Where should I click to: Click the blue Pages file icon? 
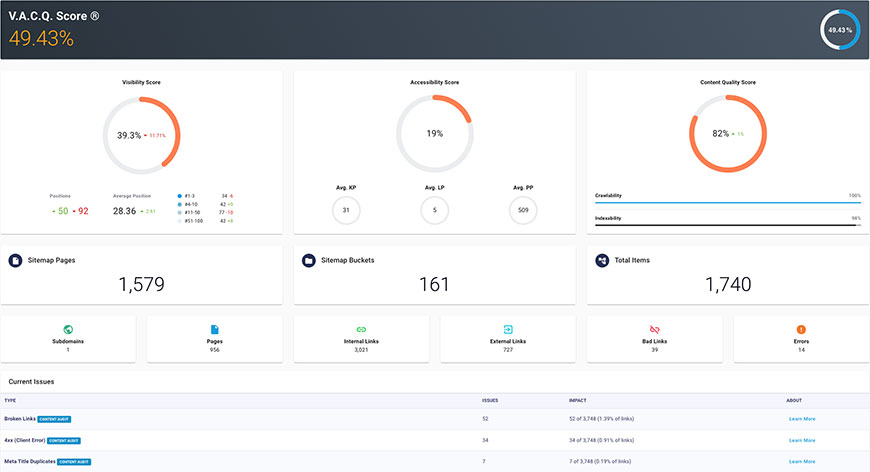pyautogui.click(x=215, y=329)
